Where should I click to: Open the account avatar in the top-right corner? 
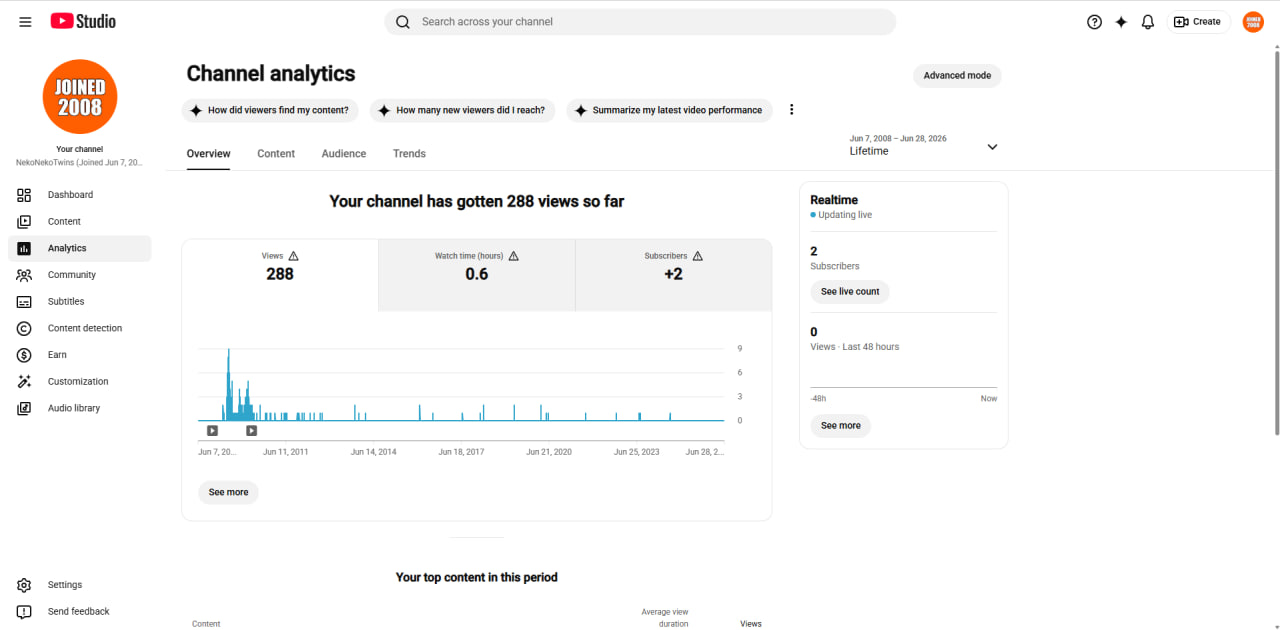pyautogui.click(x=1253, y=22)
